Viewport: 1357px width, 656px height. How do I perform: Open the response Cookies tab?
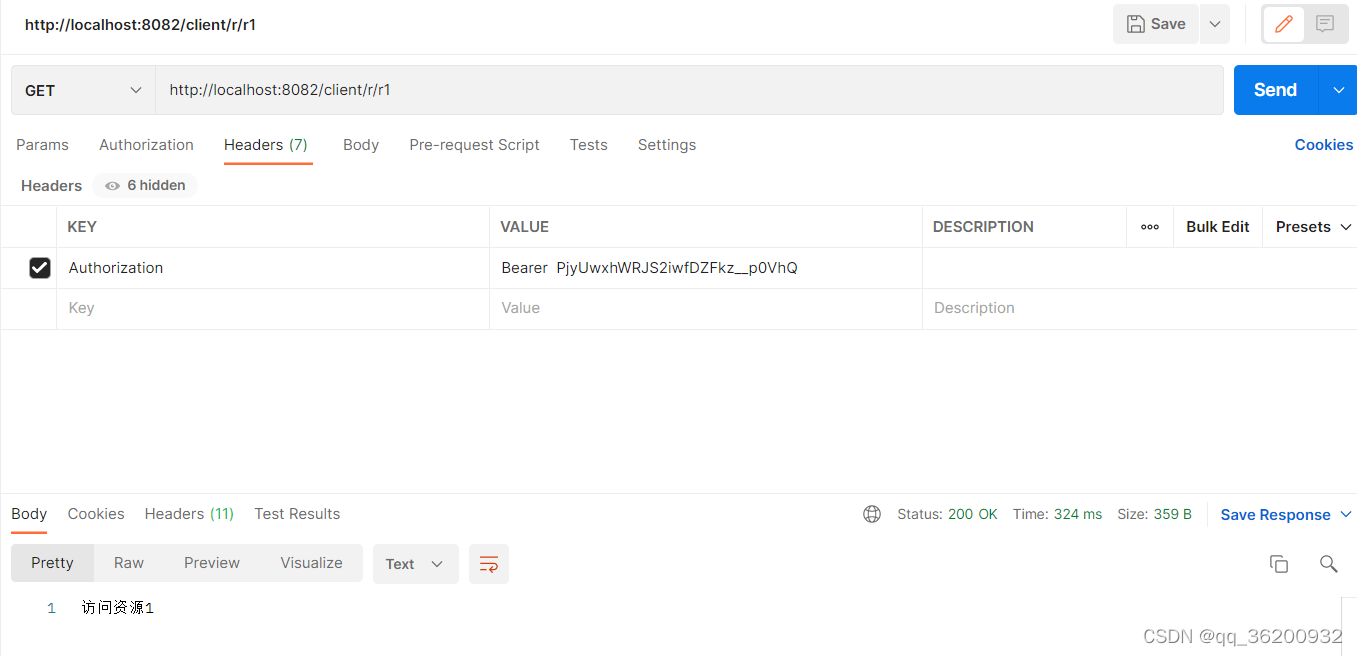(x=96, y=514)
